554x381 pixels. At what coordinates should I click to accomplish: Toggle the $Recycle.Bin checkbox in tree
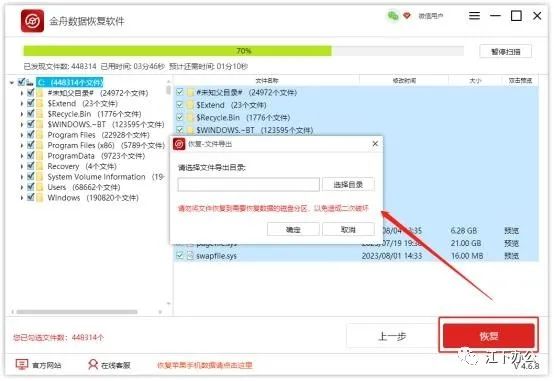pyautogui.click(x=31, y=114)
